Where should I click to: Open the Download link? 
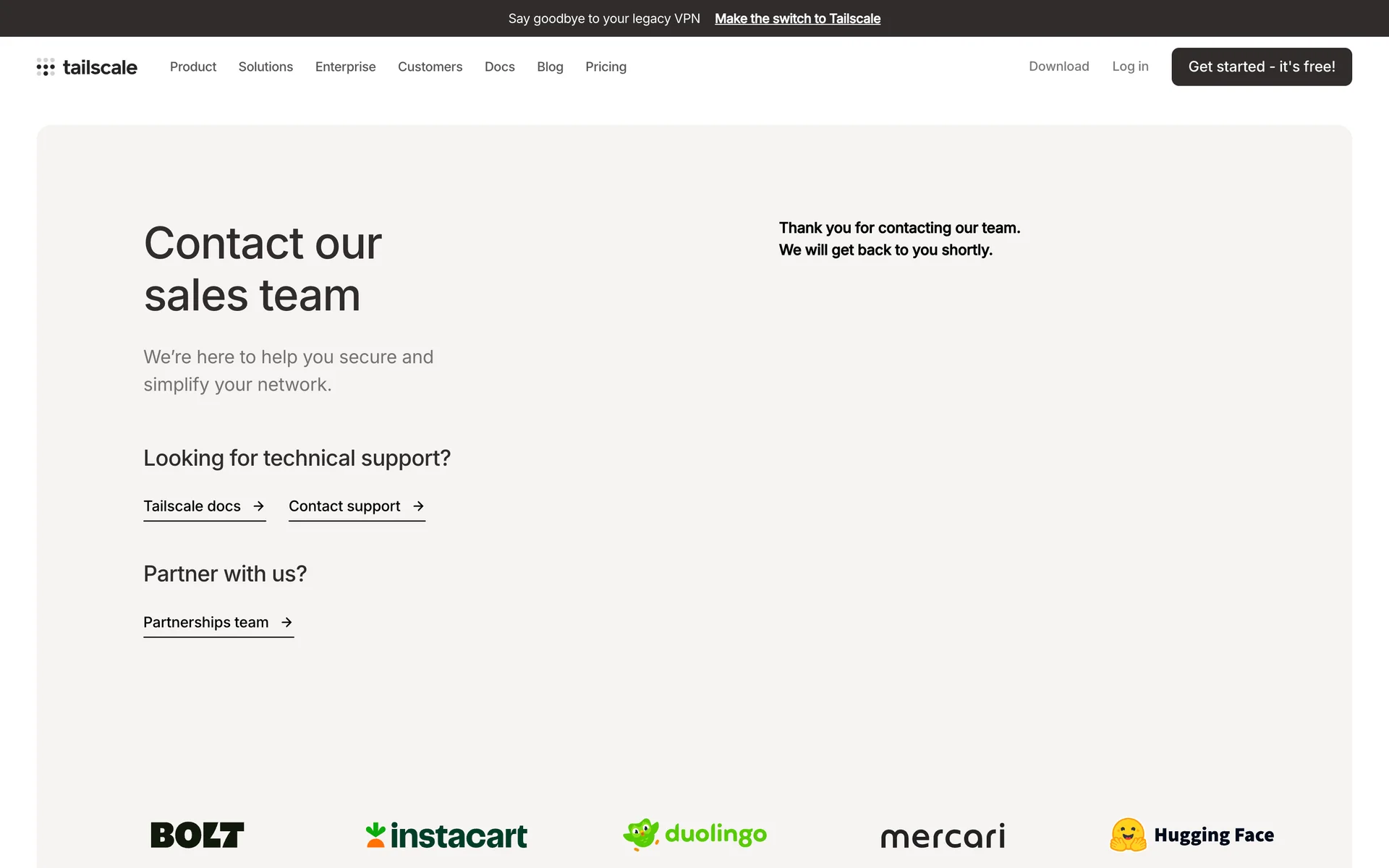[1058, 67]
